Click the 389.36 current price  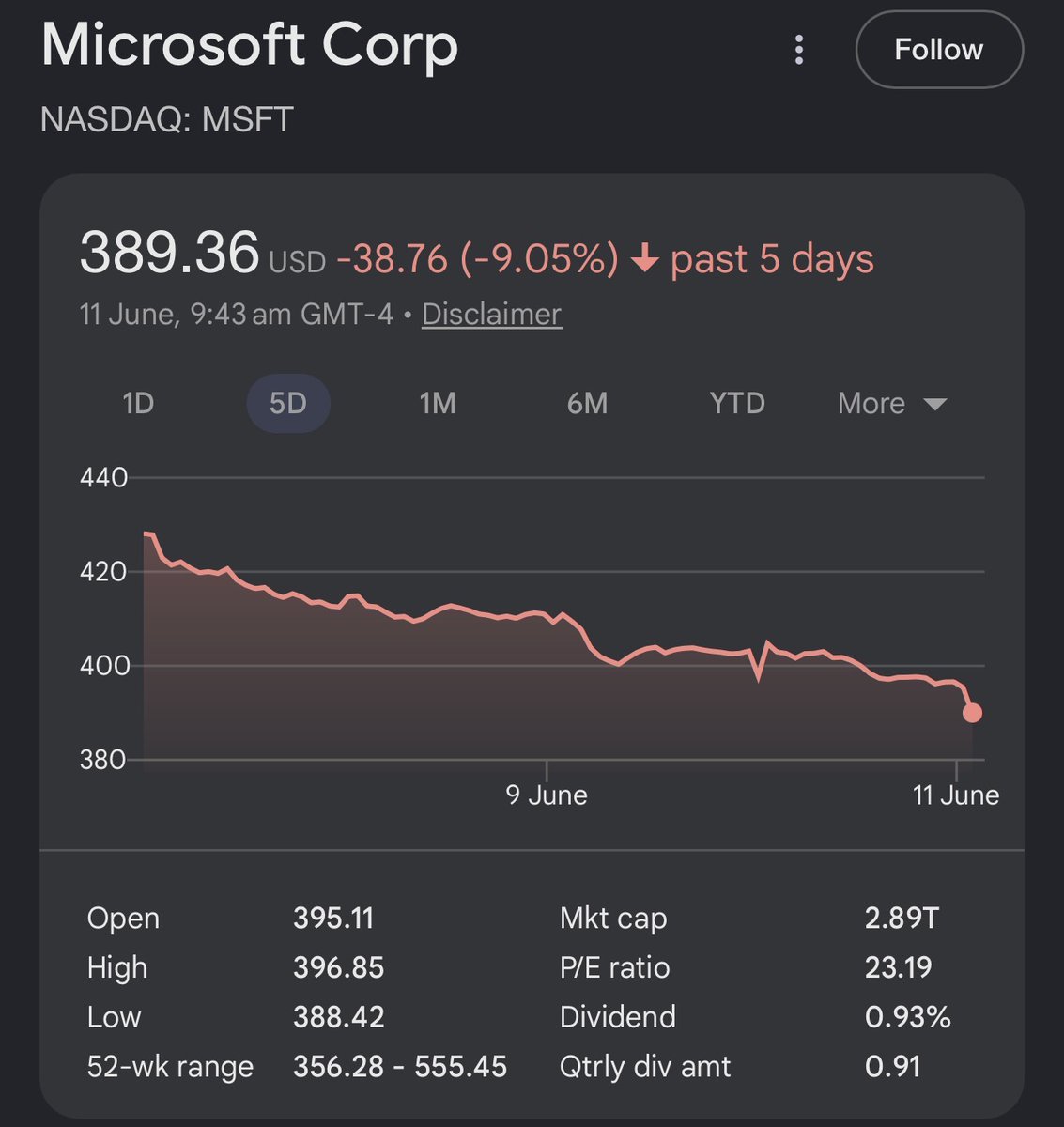pos(169,253)
